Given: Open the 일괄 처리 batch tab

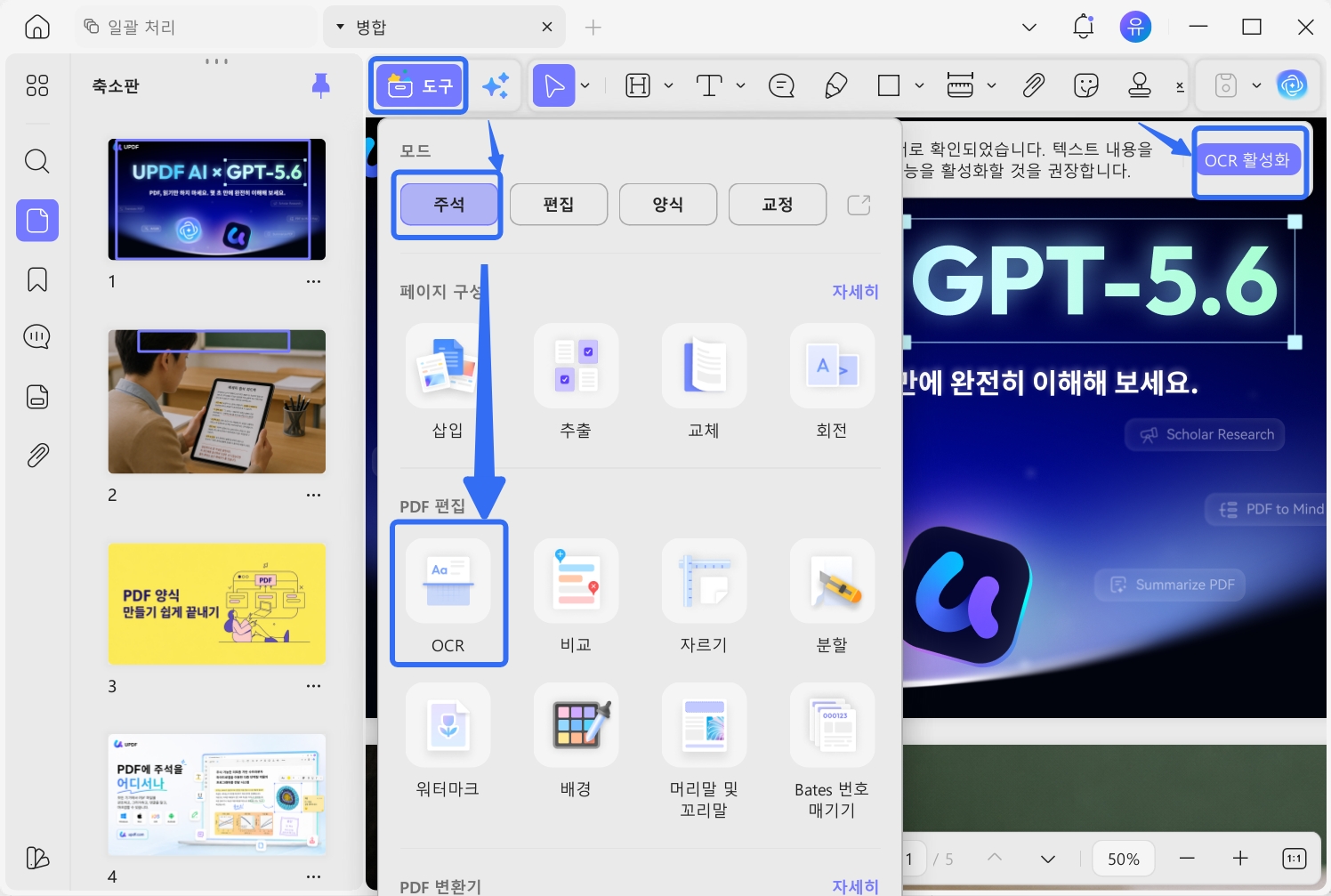Looking at the screenshot, I should pos(196,27).
